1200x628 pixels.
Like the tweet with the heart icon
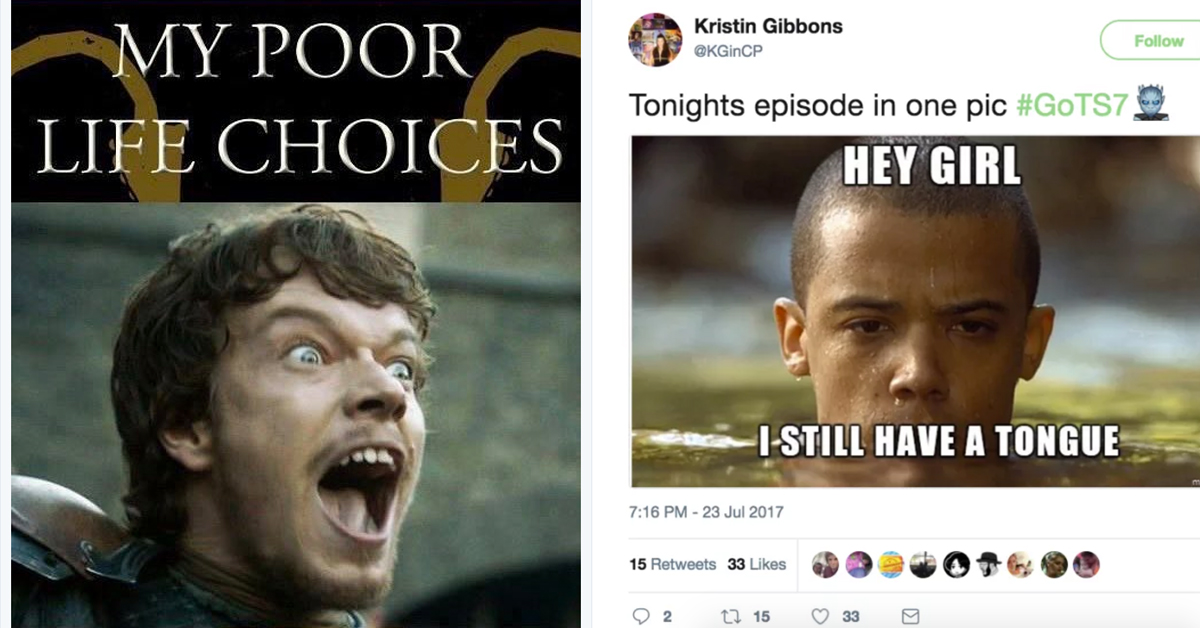pos(820,617)
